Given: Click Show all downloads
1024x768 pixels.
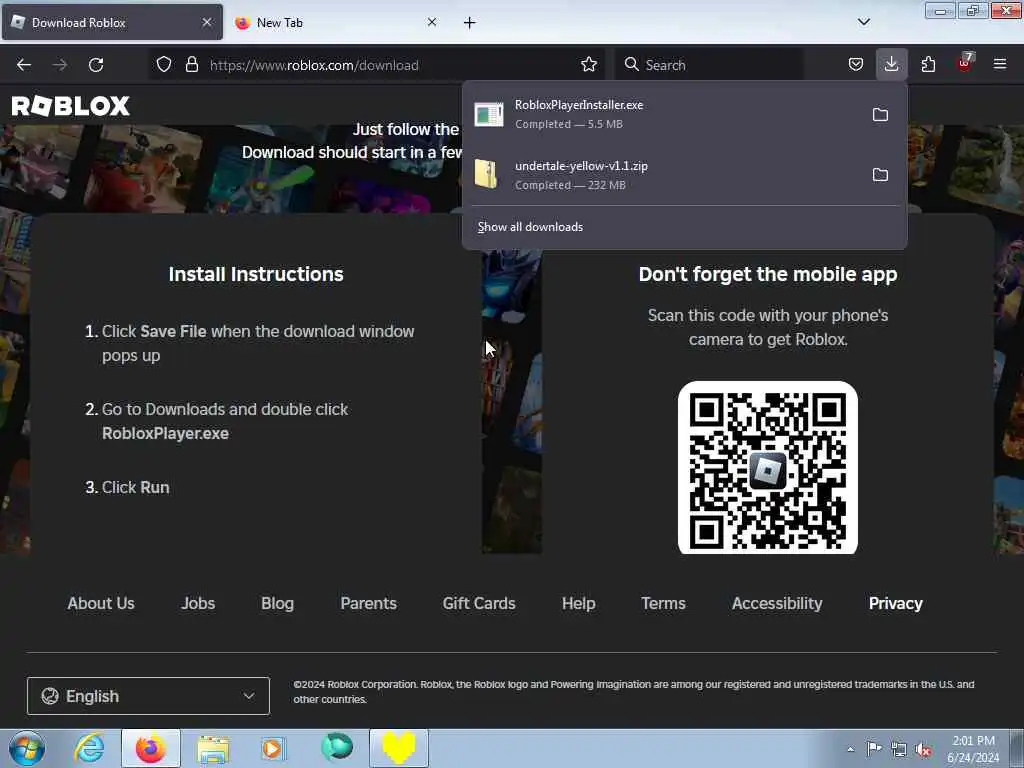Looking at the screenshot, I should [x=530, y=227].
